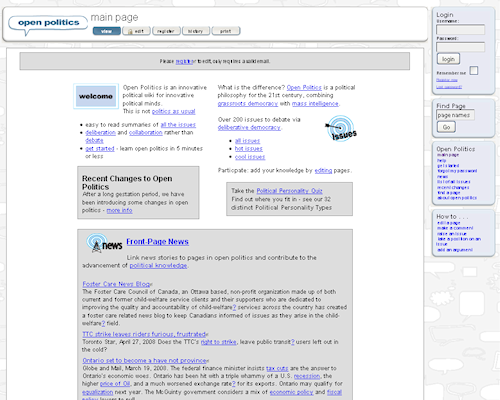Open the register tab
Viewport: 500px width, 400px height.
coord(166,31)
